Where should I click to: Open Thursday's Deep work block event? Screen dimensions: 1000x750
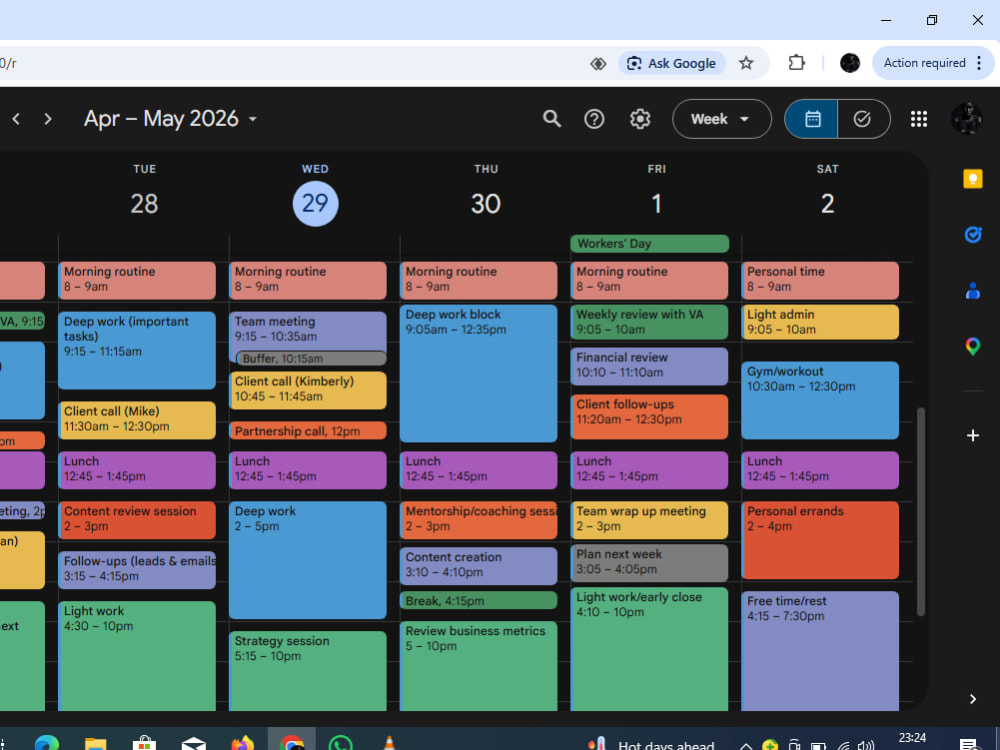click(x=478, y=373)
